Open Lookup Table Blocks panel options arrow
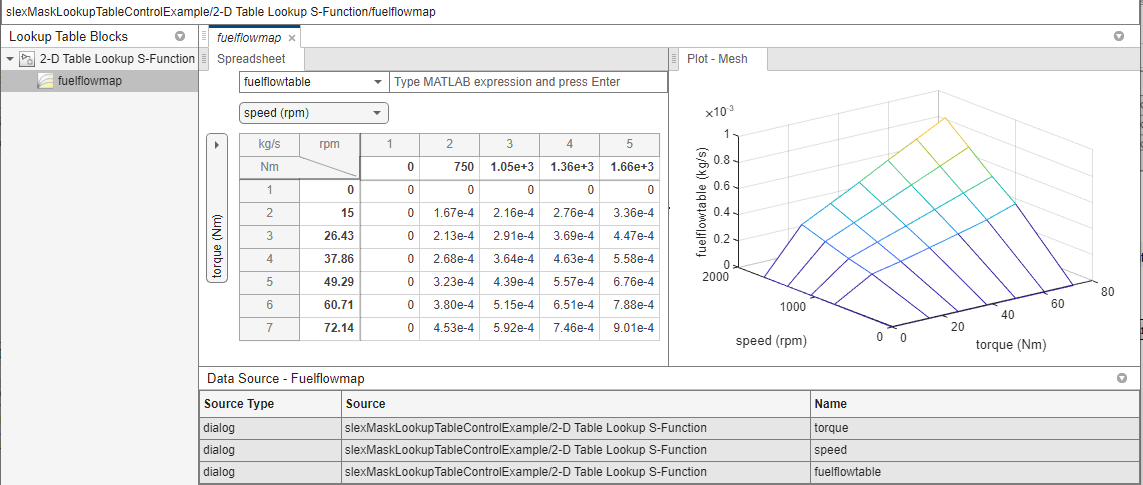This screenshot has width=1143, height=485. (180, 36)
